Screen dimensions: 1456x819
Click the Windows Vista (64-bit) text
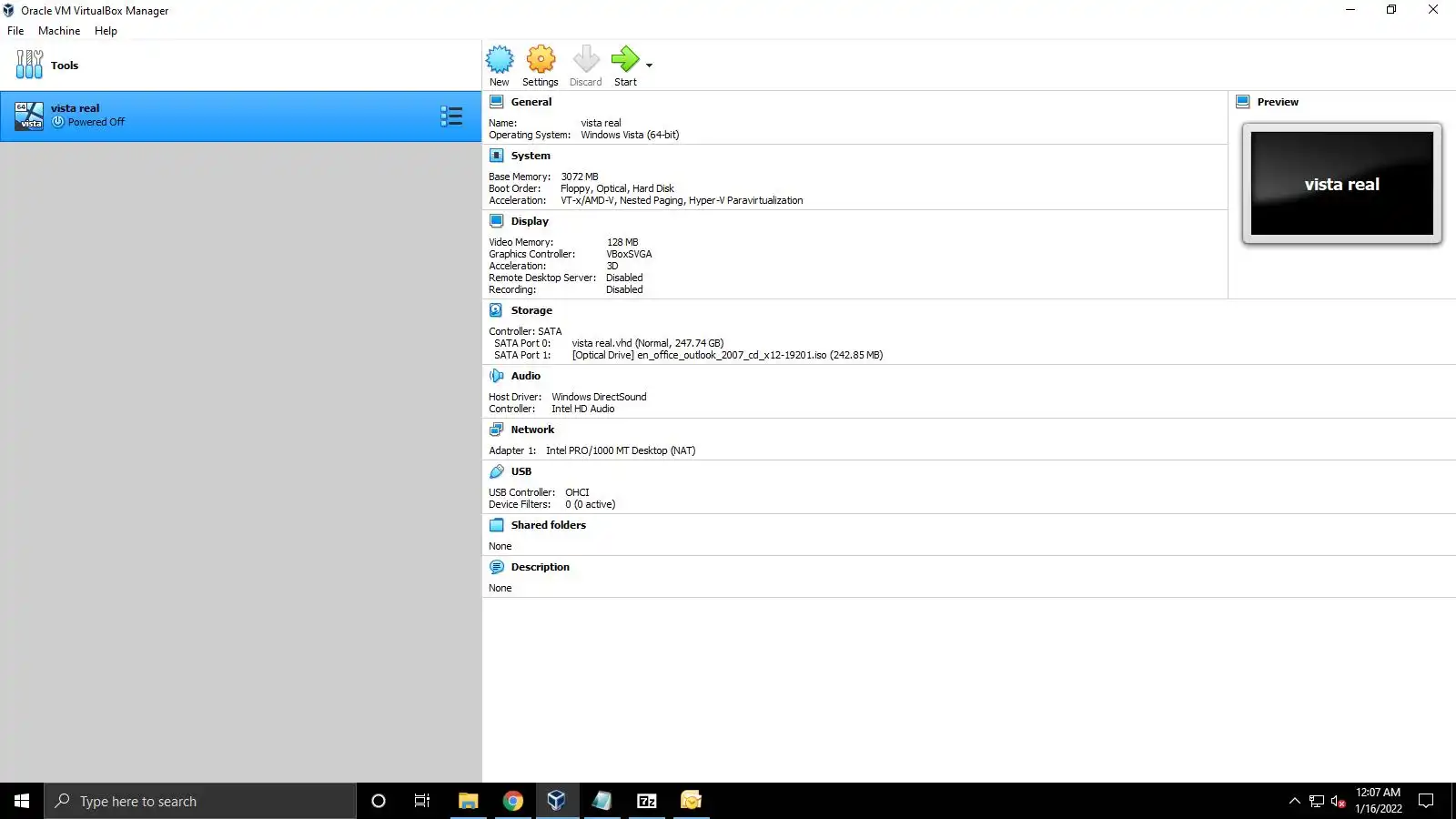[x=630, y=135]
